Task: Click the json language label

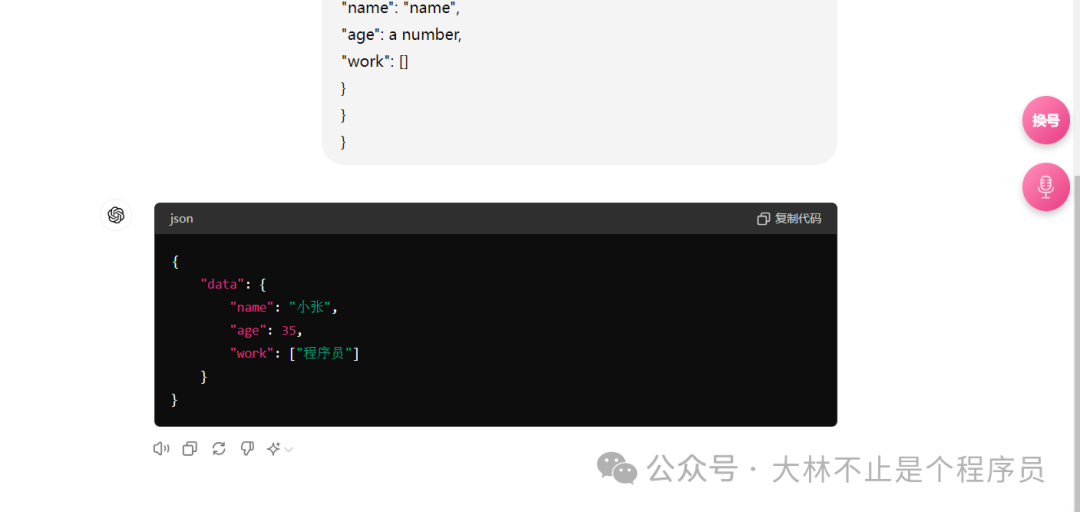Action: (182, 218)
